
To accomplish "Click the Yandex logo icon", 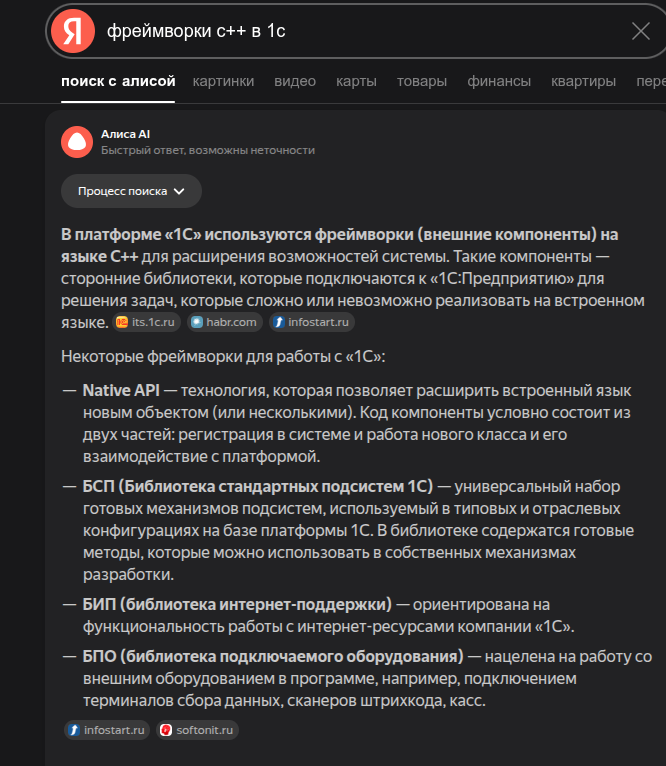I will 73,31.
